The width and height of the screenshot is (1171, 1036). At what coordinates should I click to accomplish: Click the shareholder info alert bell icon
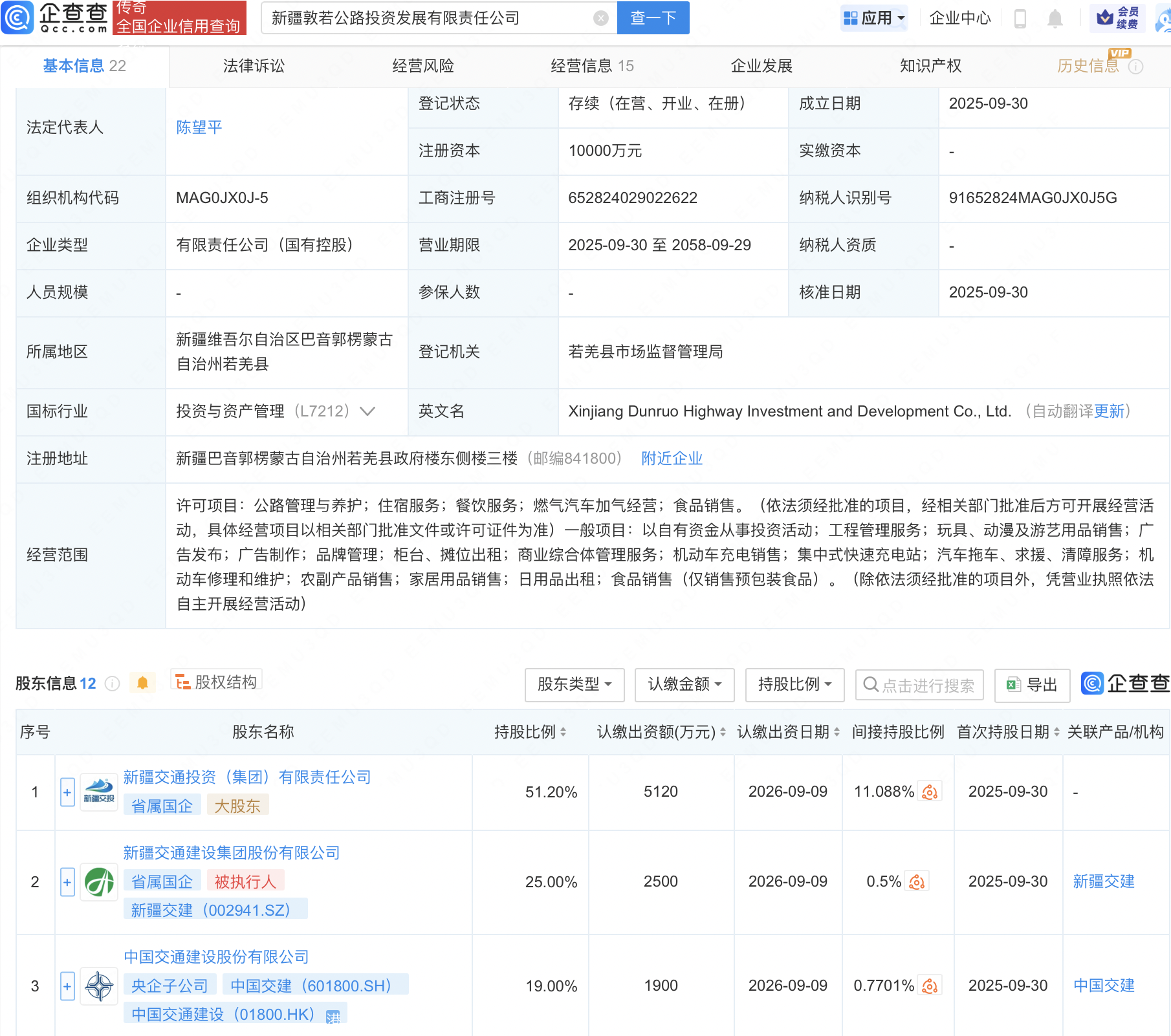click(x=143, y=683)
